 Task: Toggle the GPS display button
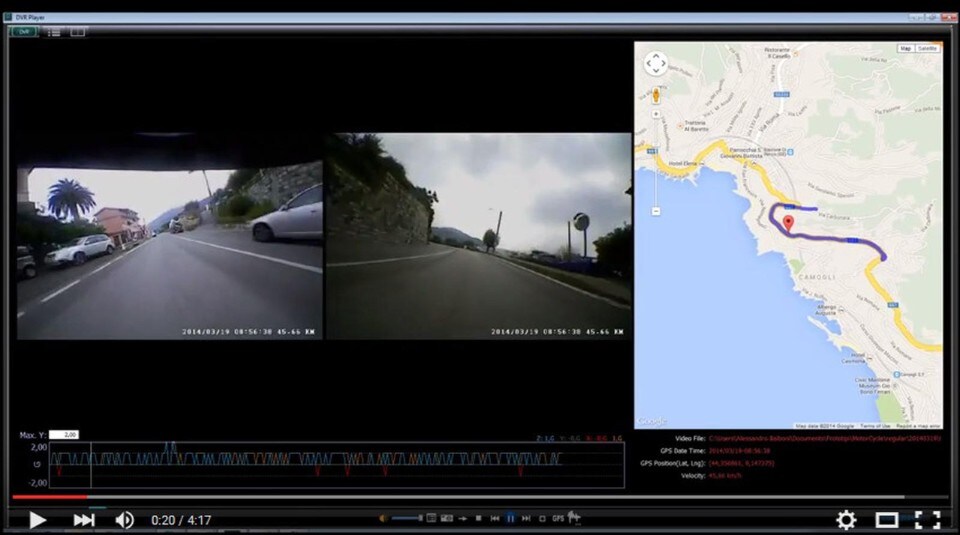pos(559,518)
